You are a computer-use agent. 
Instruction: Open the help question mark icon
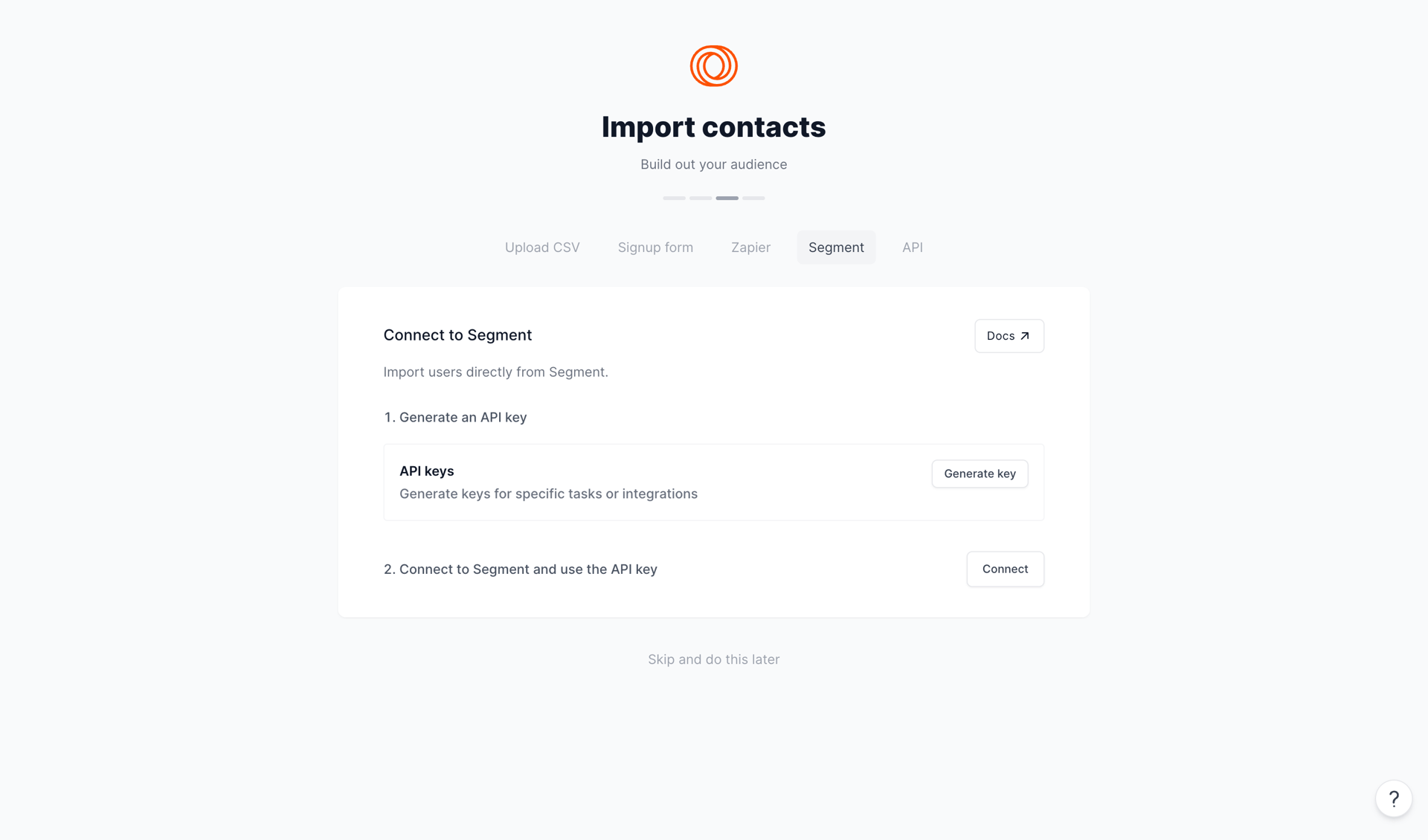coord(1394,798)
